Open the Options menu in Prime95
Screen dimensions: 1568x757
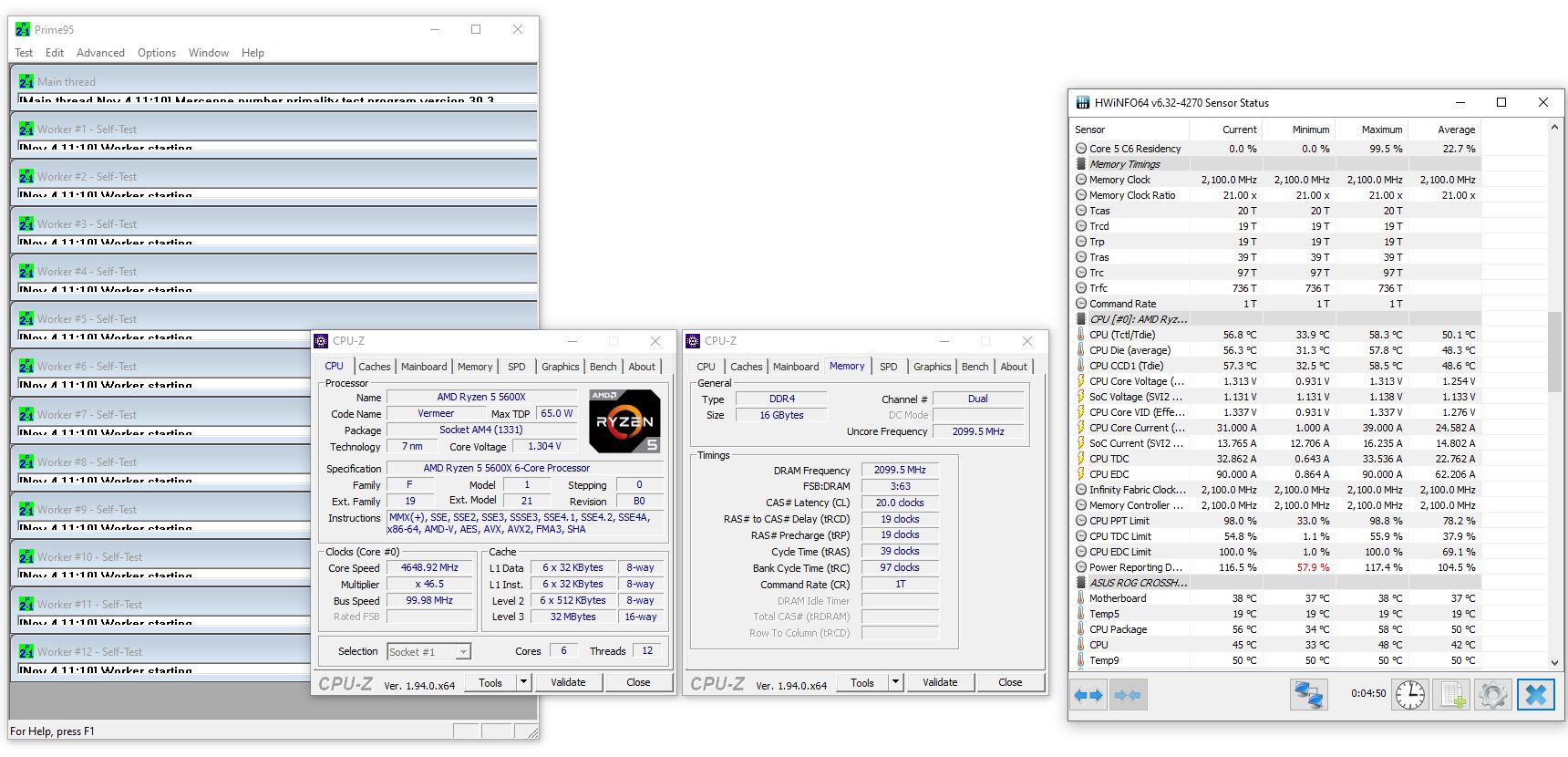[157, 53]
